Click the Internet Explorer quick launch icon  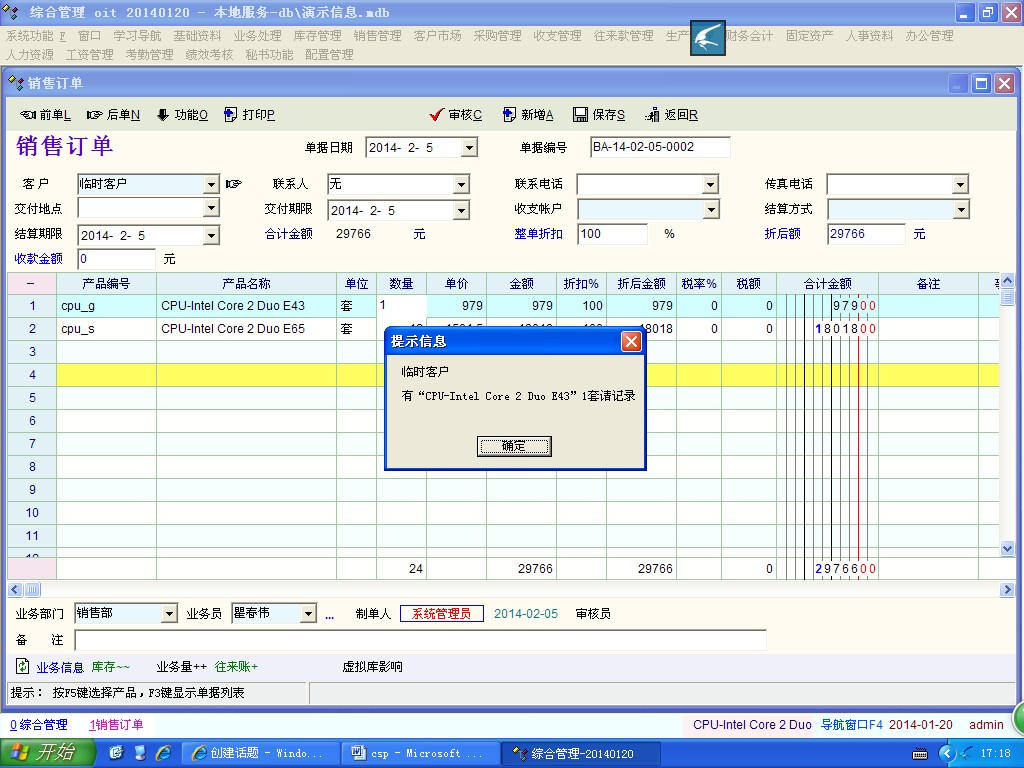click(x=163, y=752)
